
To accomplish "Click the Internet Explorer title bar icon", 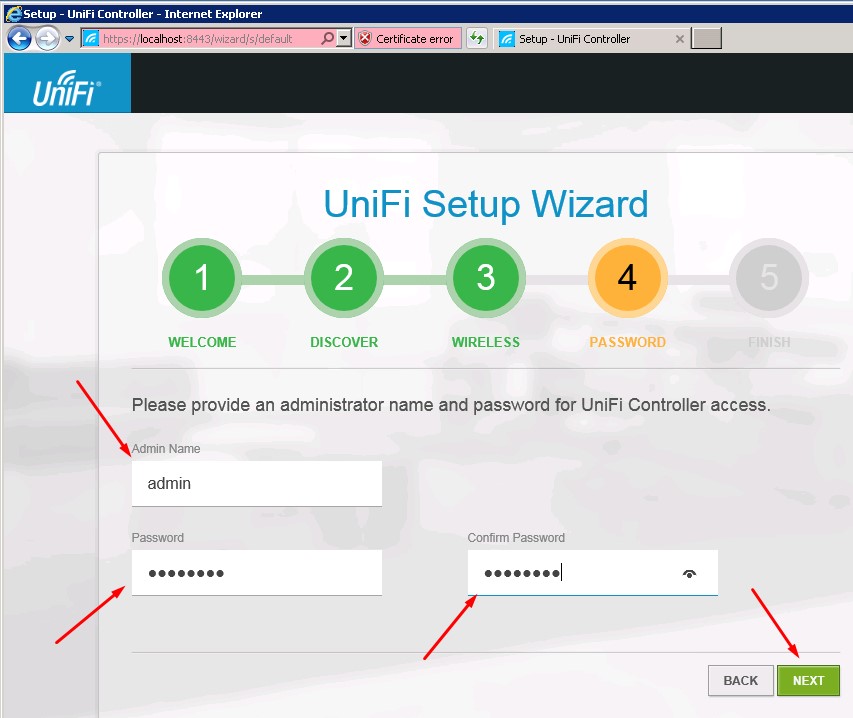I will [13, 13].
